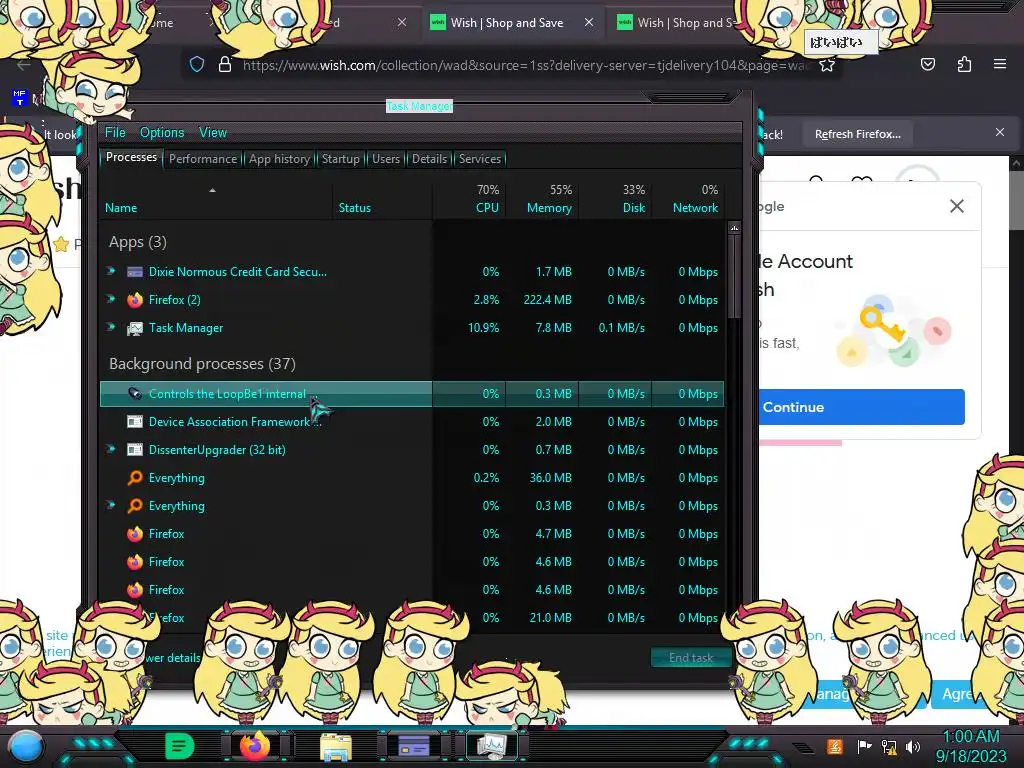The image size is (1024, 768).
Task: Select the Device Association Framework process
Action: click(411, 422)
